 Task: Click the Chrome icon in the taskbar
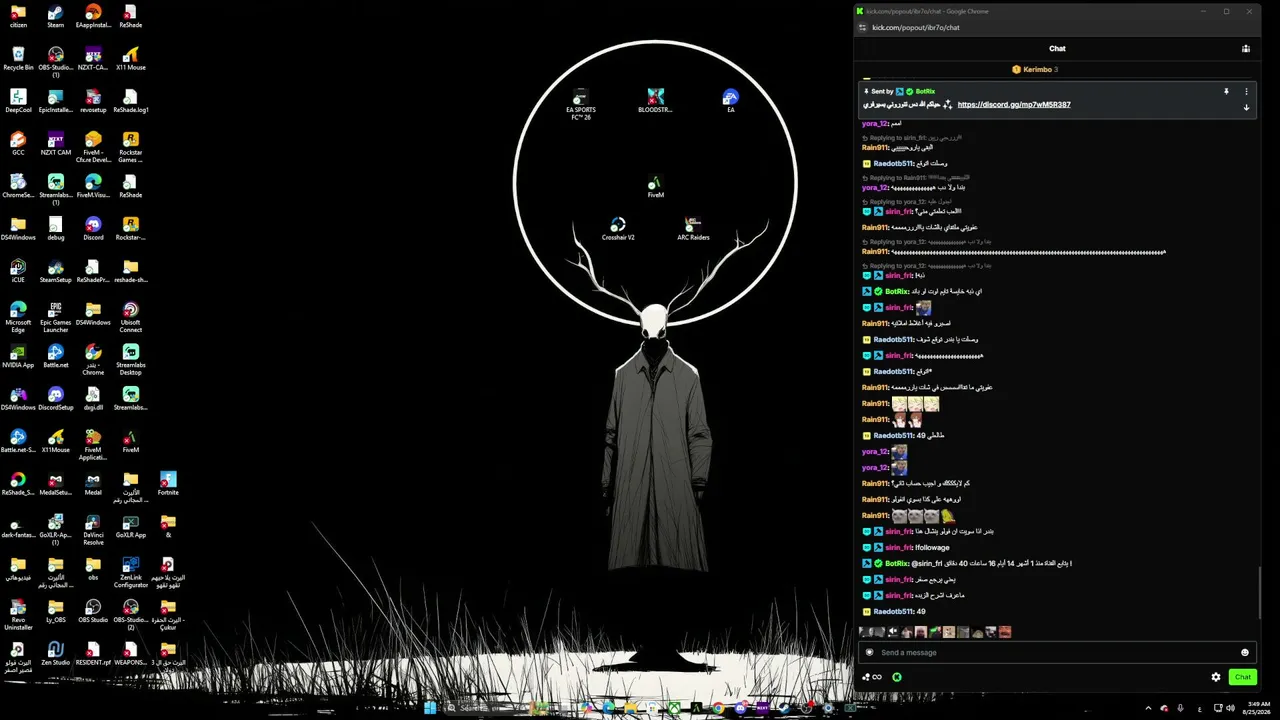coord(718,708)
